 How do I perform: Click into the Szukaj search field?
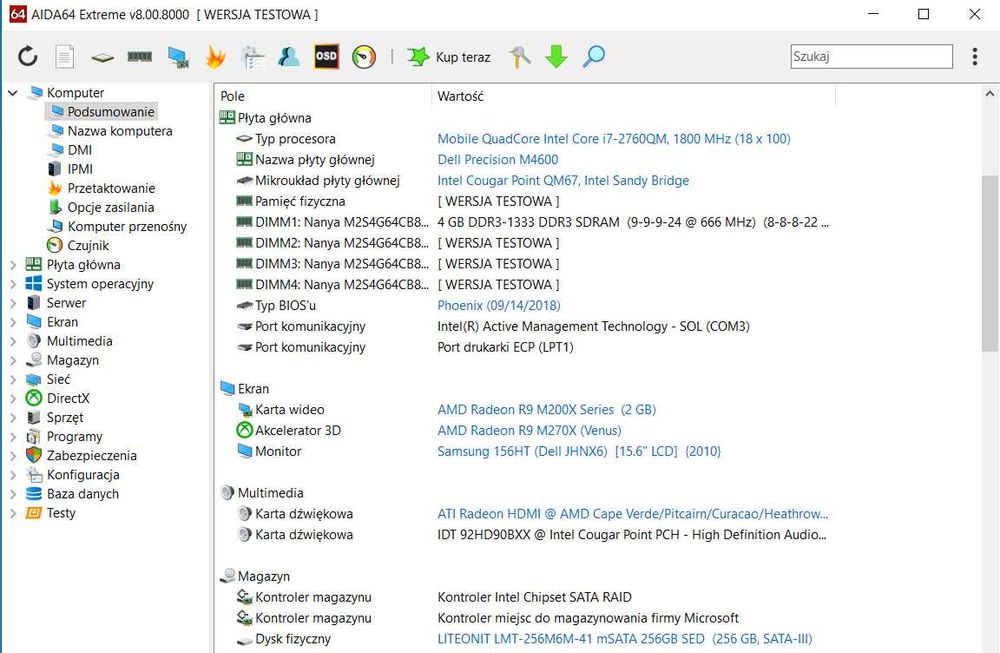[871, 56]
